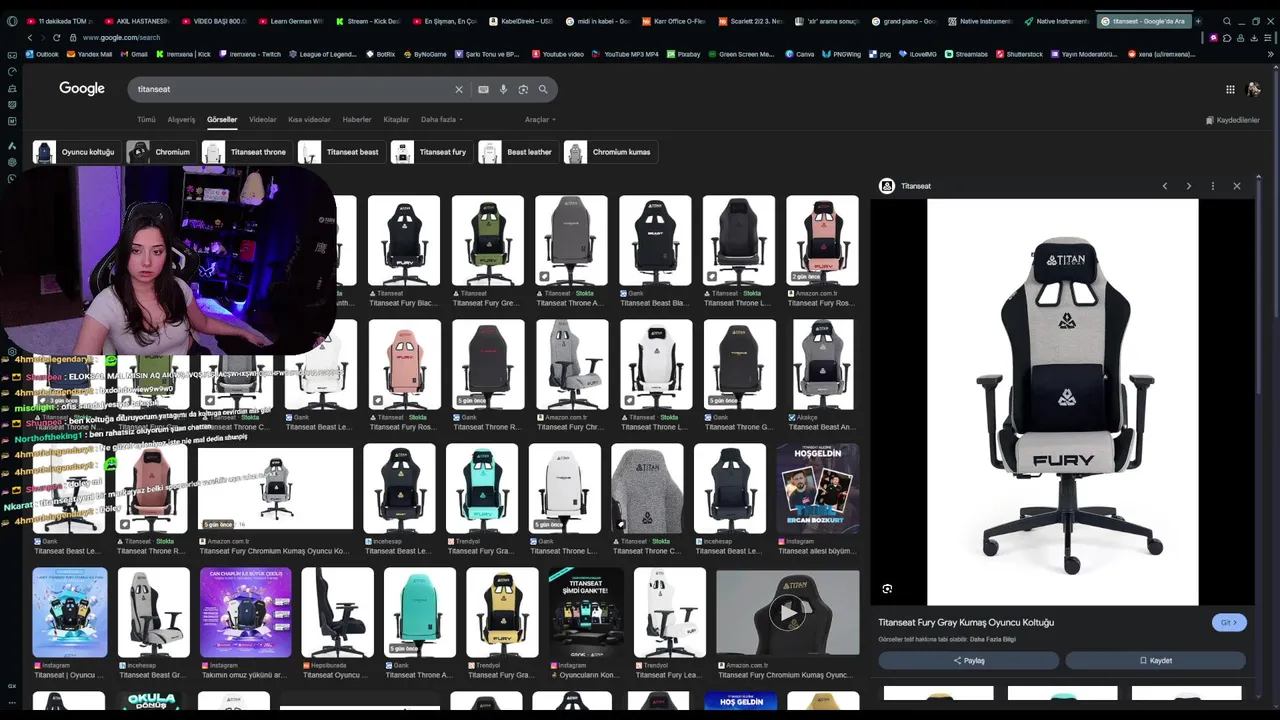Click the large Fury gray chair image
Viewport: 1280px width, 720px height.
coord(1062,402)
